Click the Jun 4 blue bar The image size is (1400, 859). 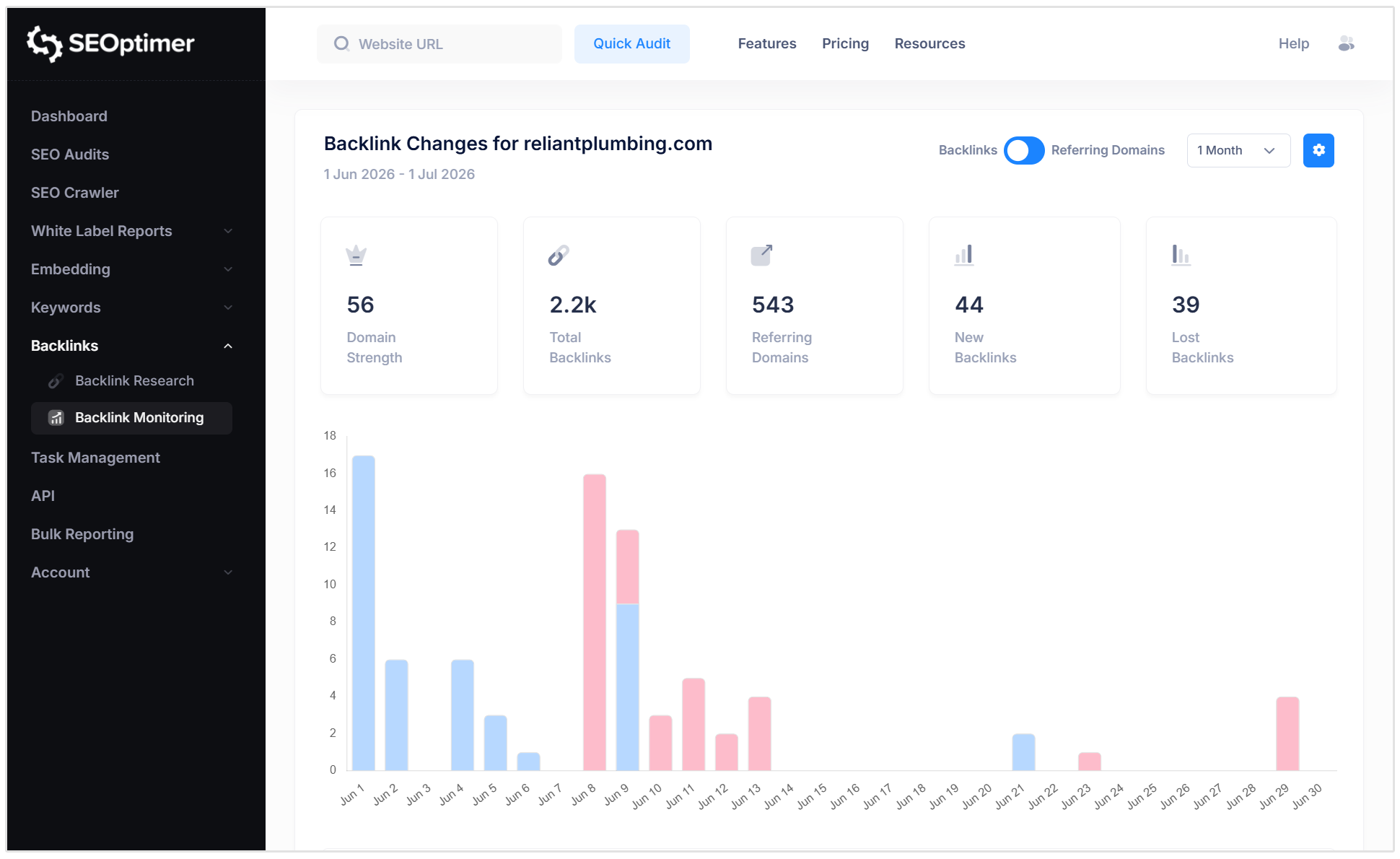pyautogui.click(x=463, y=715)
